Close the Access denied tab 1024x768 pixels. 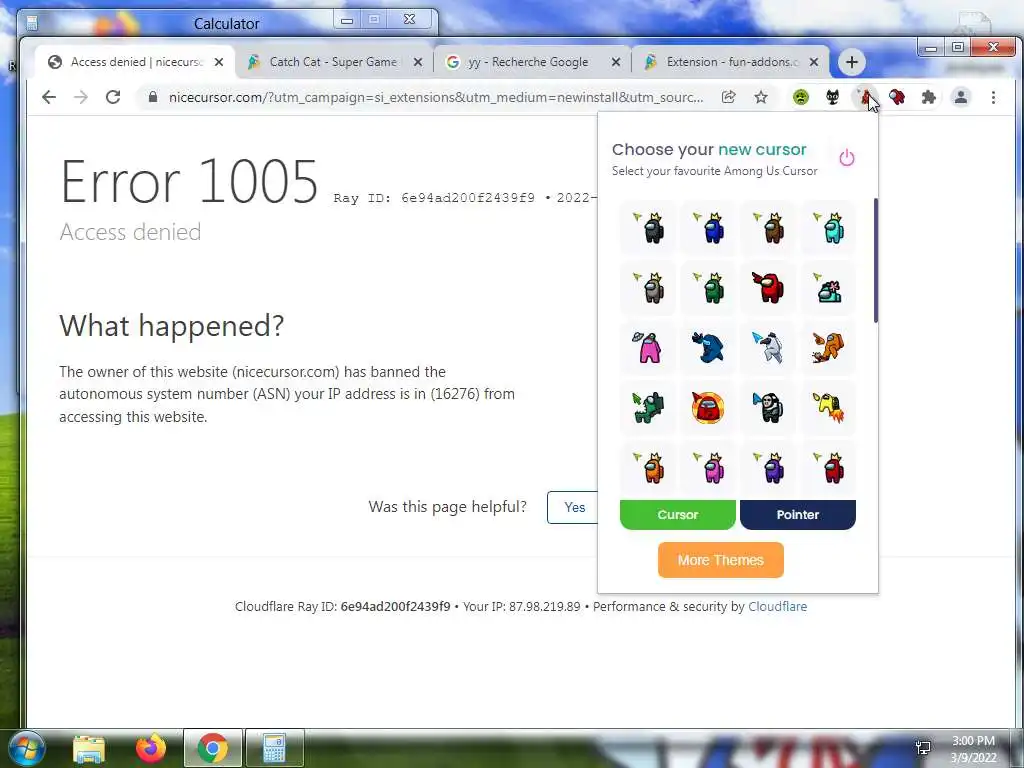click(x=219, y=62)
